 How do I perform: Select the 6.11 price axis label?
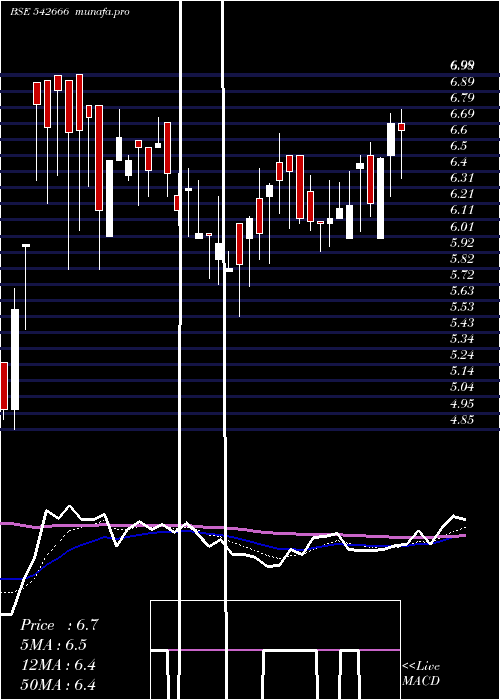[462, 210]
